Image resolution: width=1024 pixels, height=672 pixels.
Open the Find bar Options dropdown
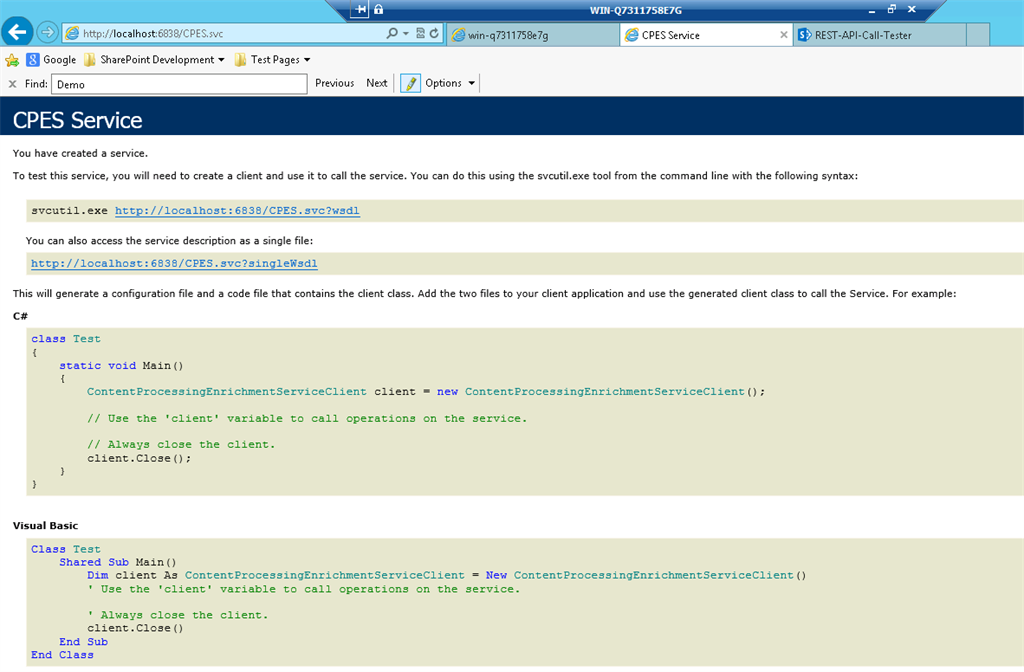[x=450, y=83]
